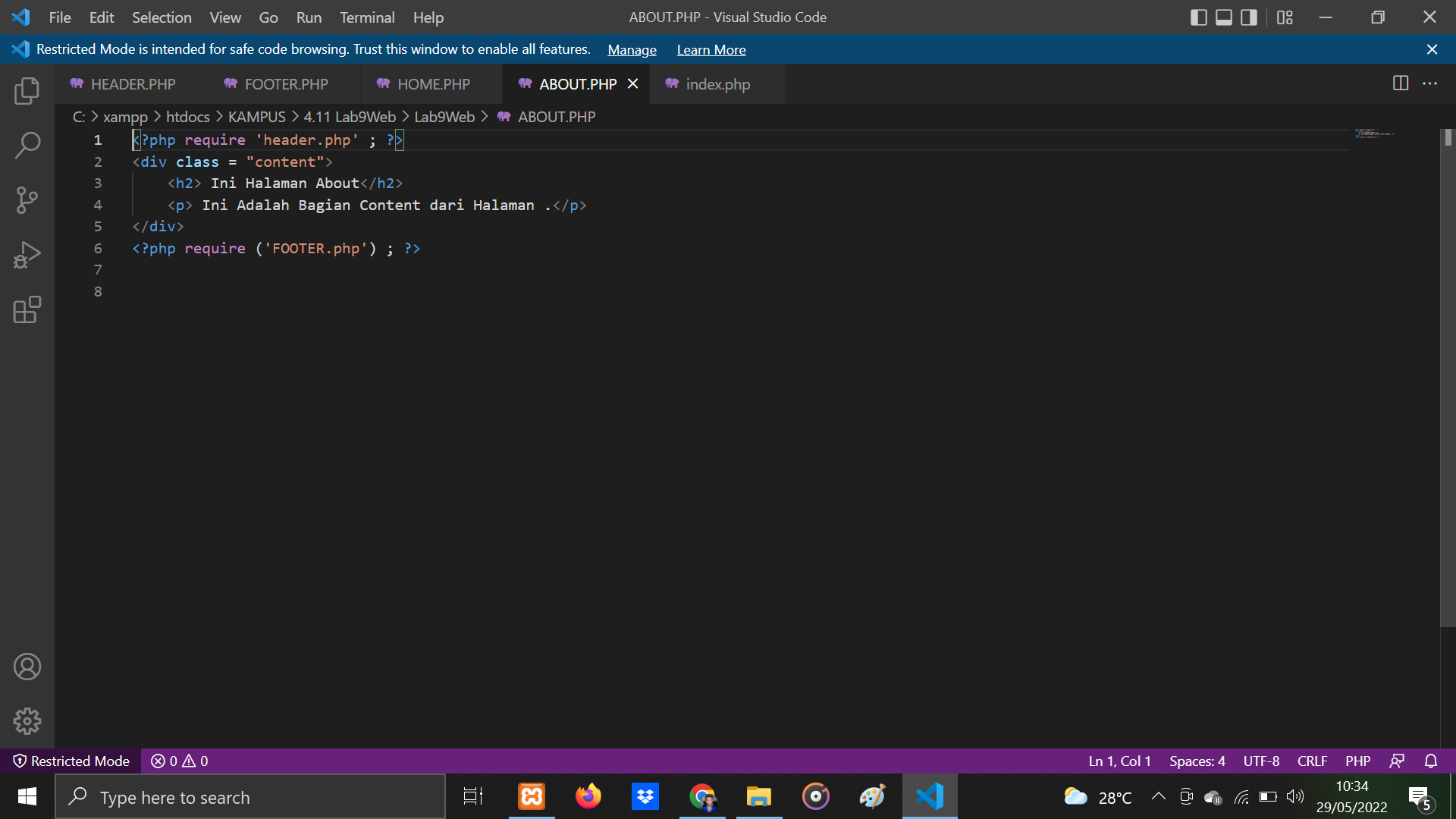Click the Accounts icon

(x=27, y=667)
